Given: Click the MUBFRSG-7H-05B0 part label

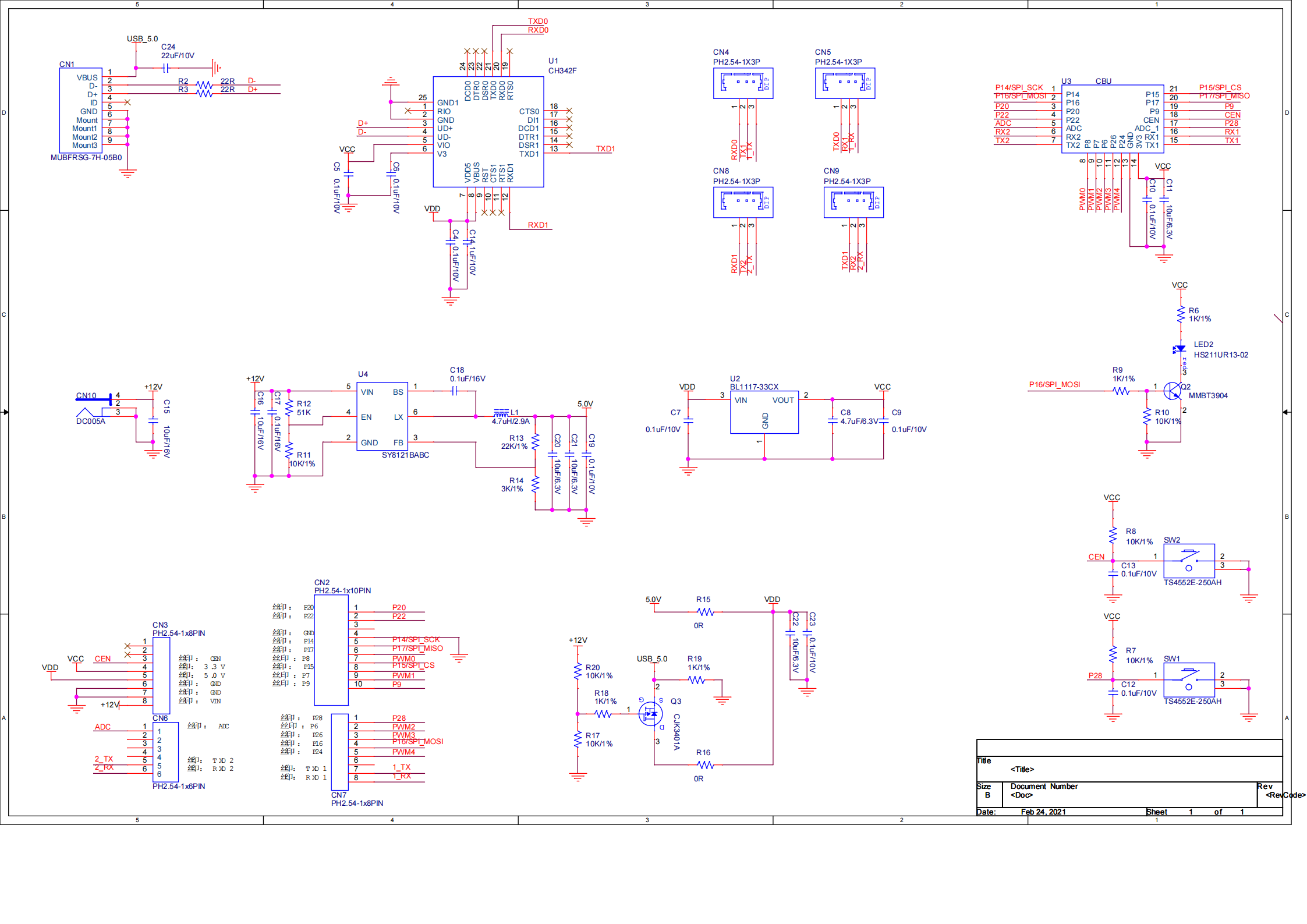Looking at the screenshot, I should pos(86,158).
